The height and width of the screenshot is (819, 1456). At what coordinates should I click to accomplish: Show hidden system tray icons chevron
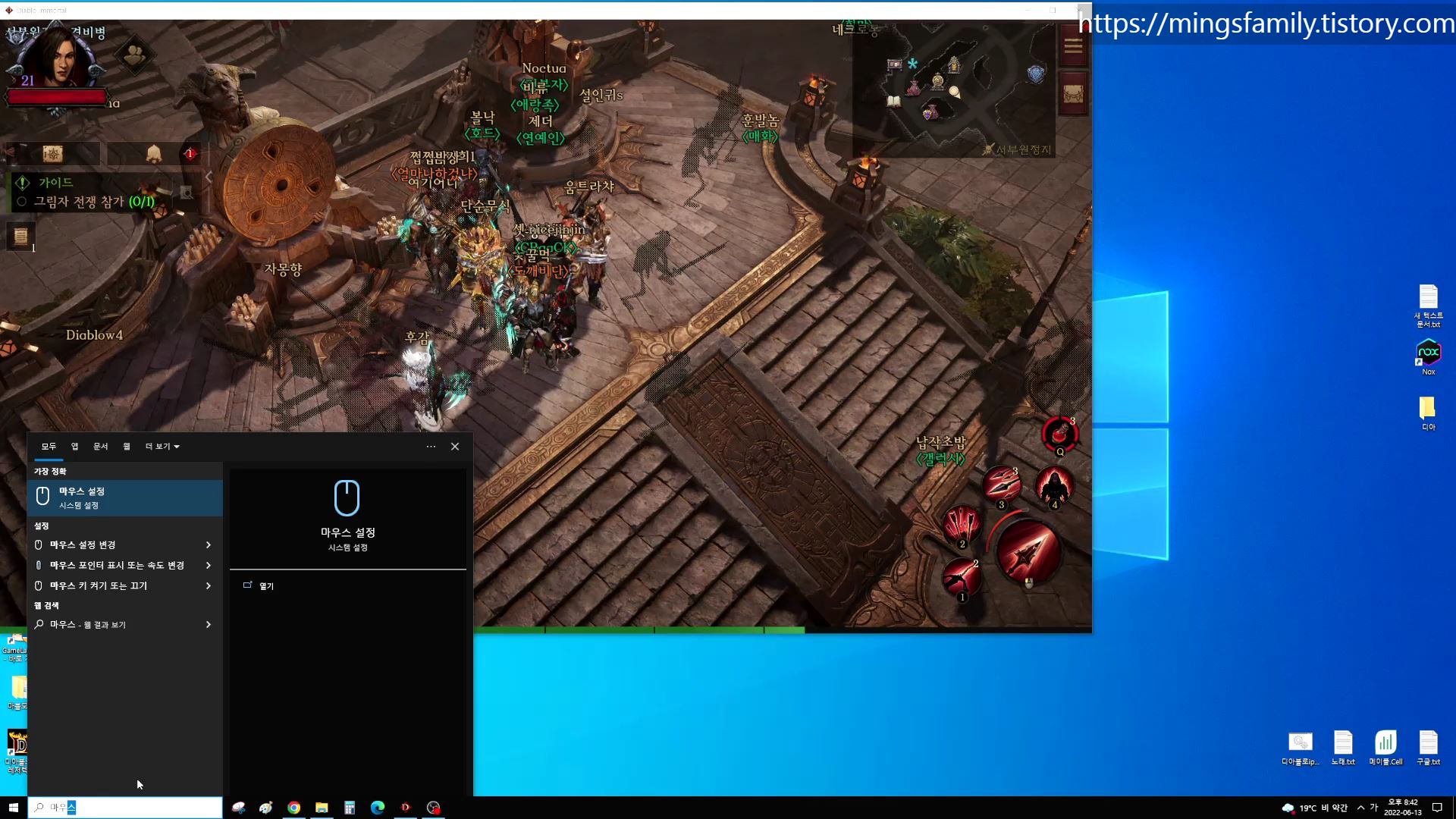pos(1360,808)
